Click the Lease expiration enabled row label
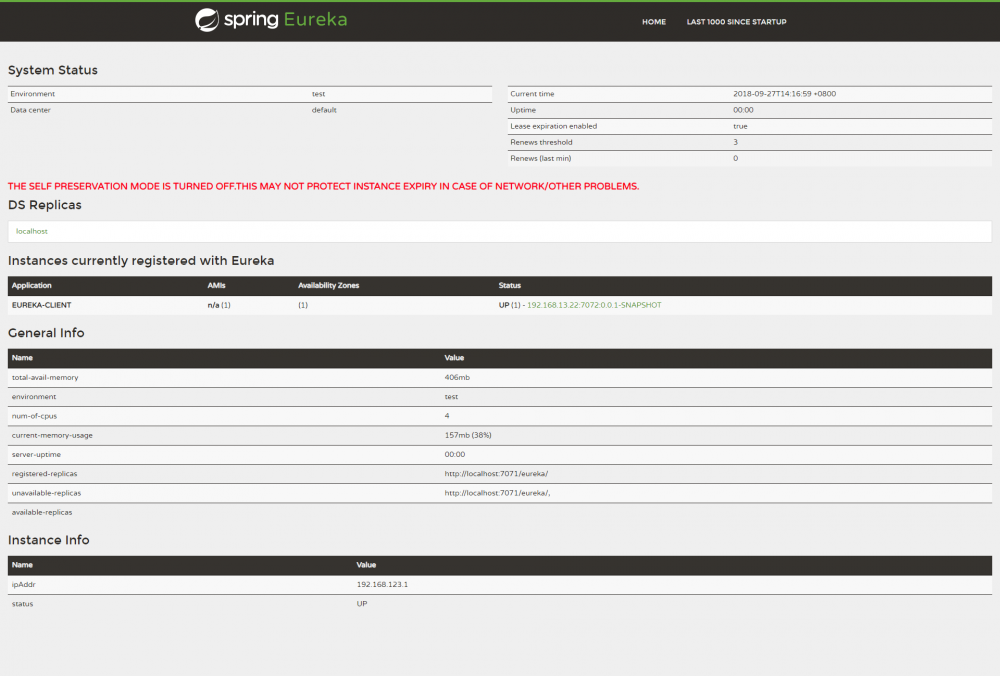 (554, 126)
